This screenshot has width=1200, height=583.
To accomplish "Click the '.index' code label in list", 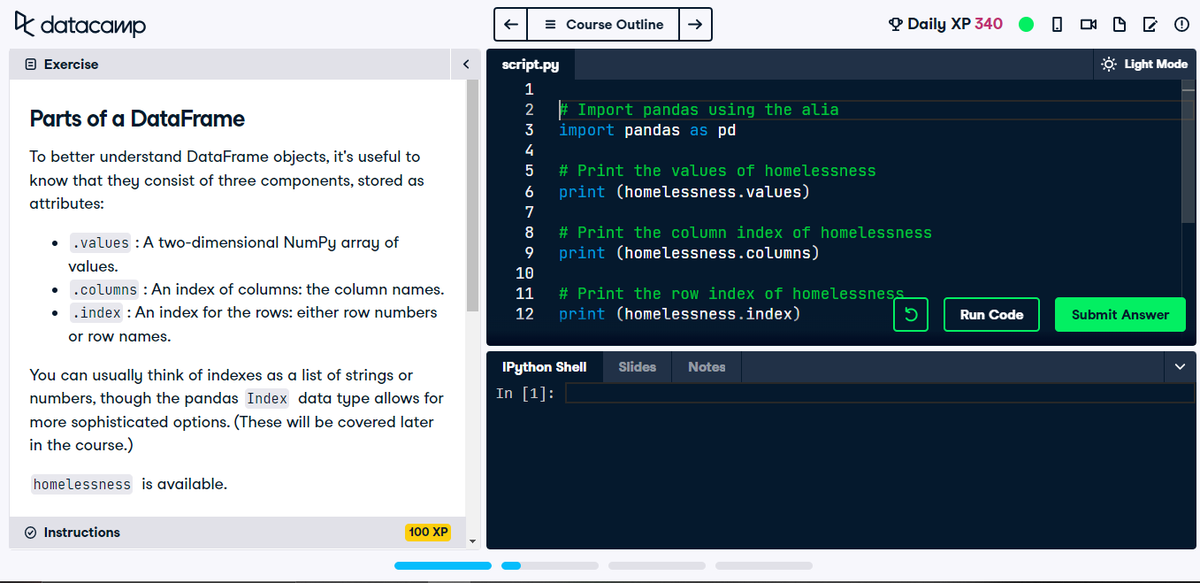I will pos(97,313).
